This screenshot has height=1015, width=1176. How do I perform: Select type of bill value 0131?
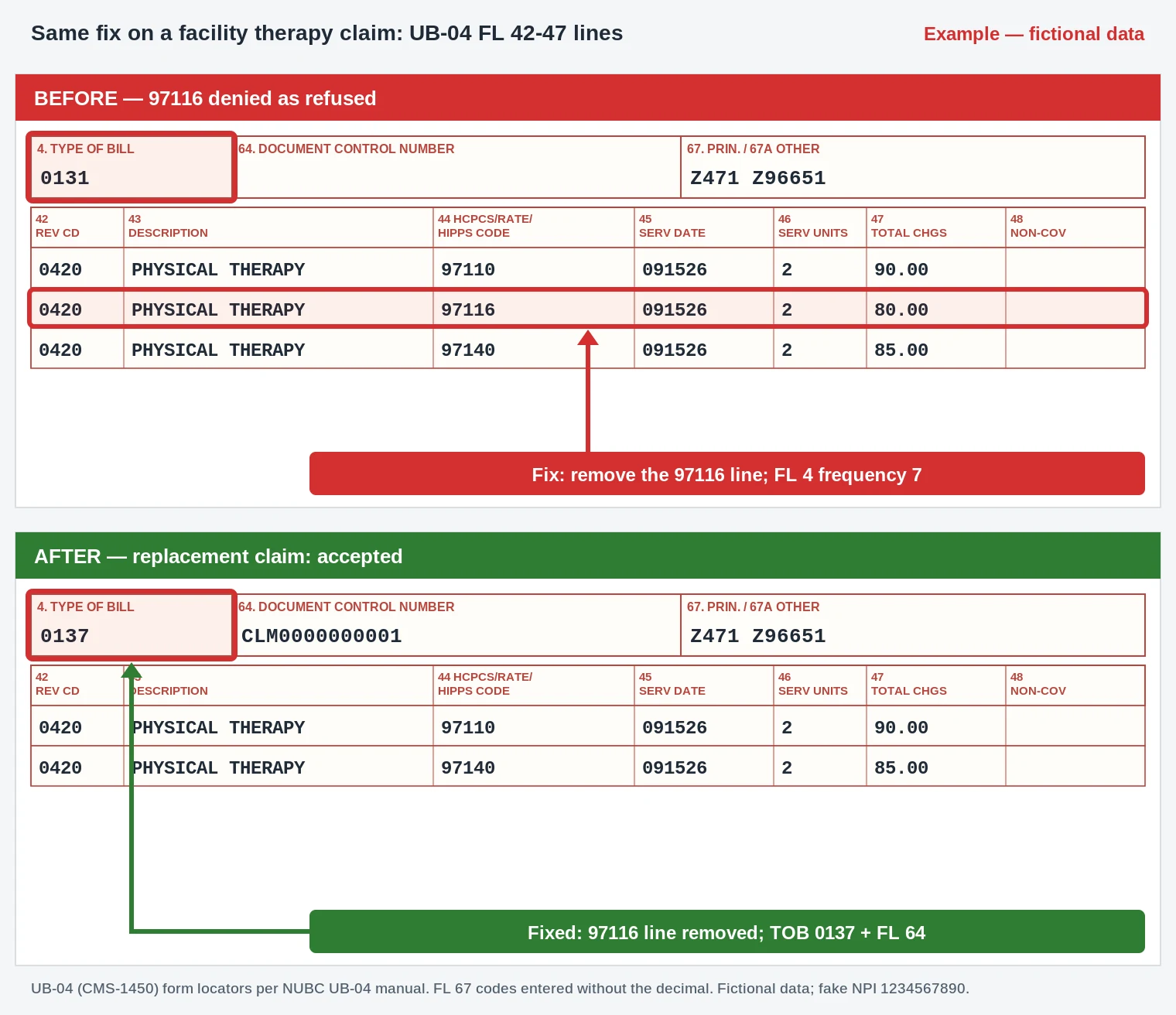click(65, 179)
